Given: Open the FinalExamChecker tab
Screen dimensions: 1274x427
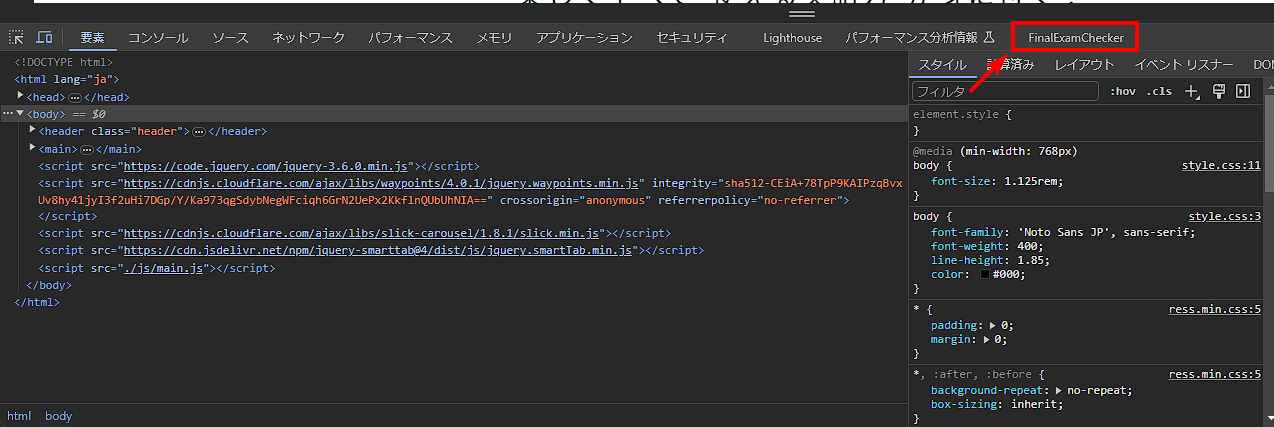Looking at the screenshot, I should pyautogui.click(x=1075, y=38).
